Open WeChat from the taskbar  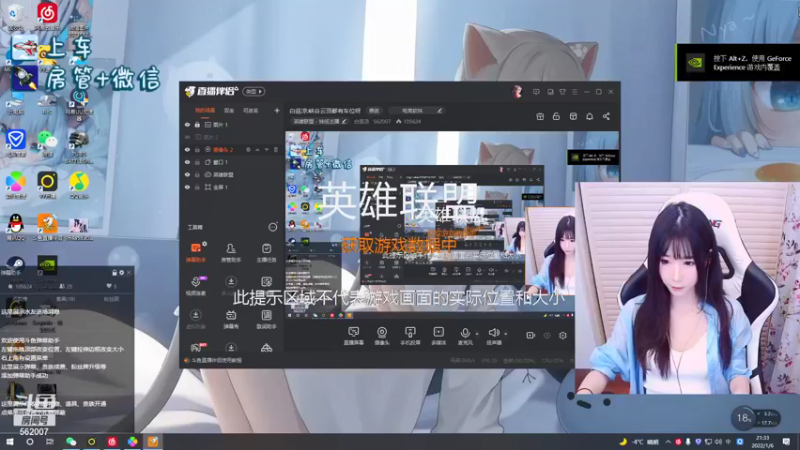tap(71, 441)
